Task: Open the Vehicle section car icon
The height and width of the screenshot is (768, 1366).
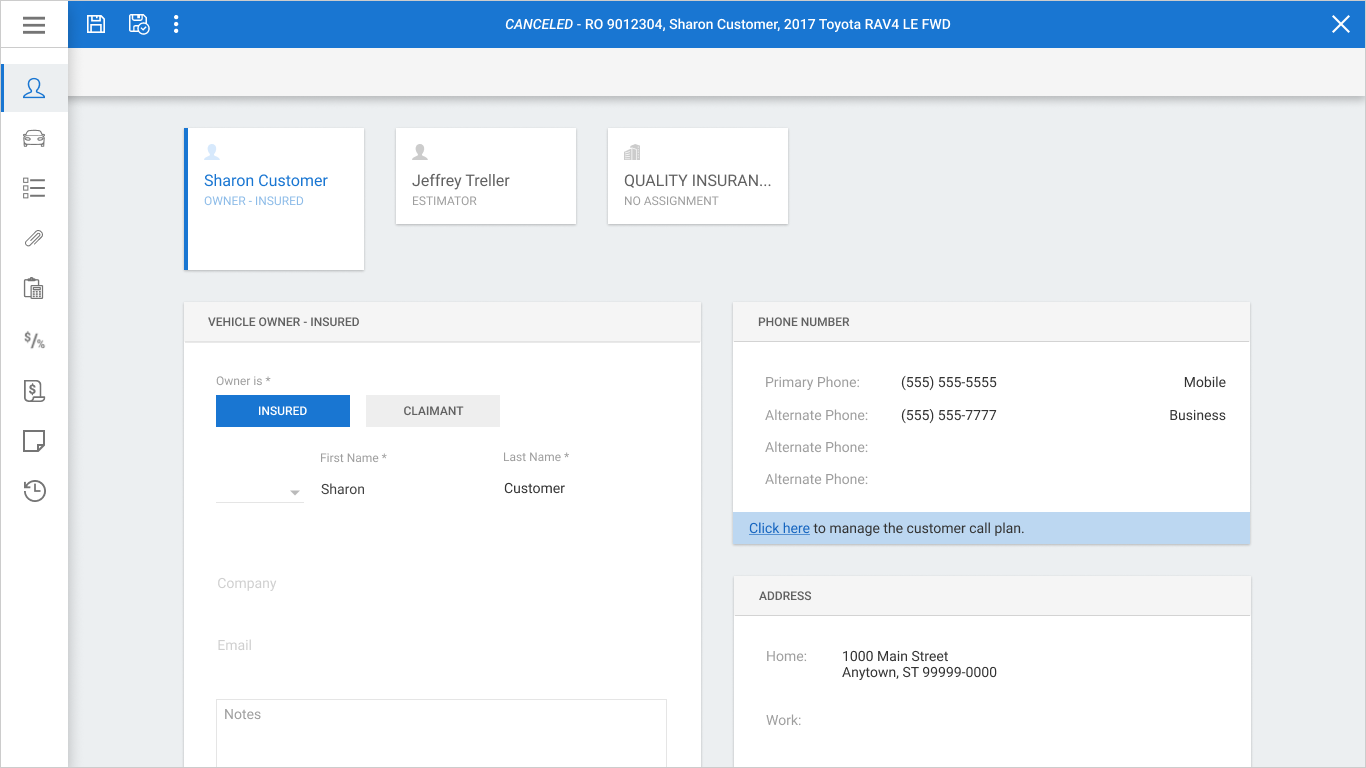Action: point(34,138)
